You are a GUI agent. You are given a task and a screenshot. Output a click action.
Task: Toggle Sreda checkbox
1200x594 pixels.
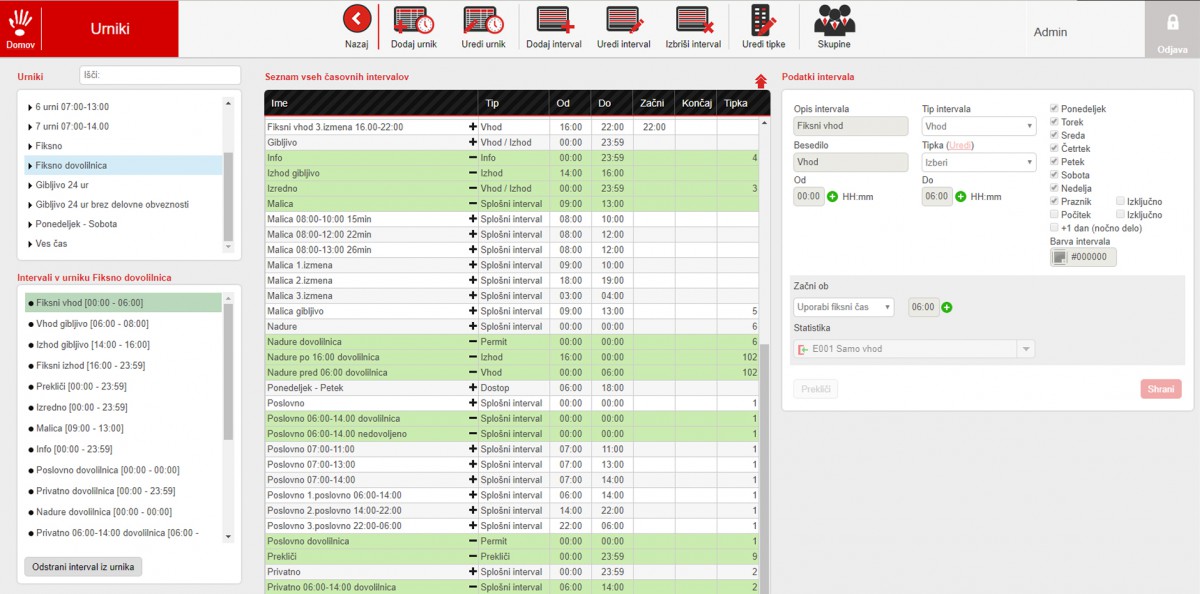[1054, 135]
